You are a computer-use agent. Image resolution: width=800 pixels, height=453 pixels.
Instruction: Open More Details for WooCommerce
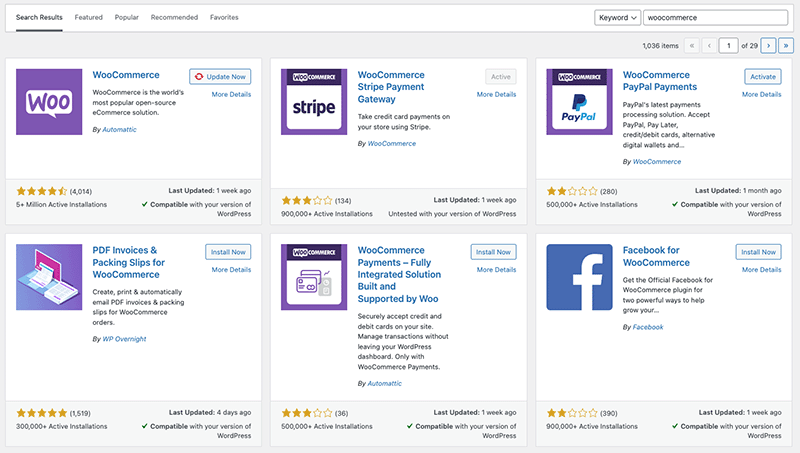pyautogui.click(x=231, y=94)
